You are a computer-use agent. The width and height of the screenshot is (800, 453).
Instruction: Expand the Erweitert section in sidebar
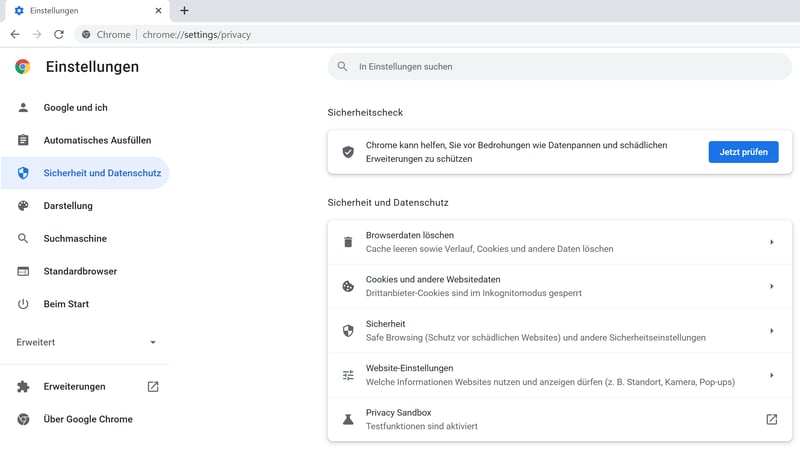(86, 342)
